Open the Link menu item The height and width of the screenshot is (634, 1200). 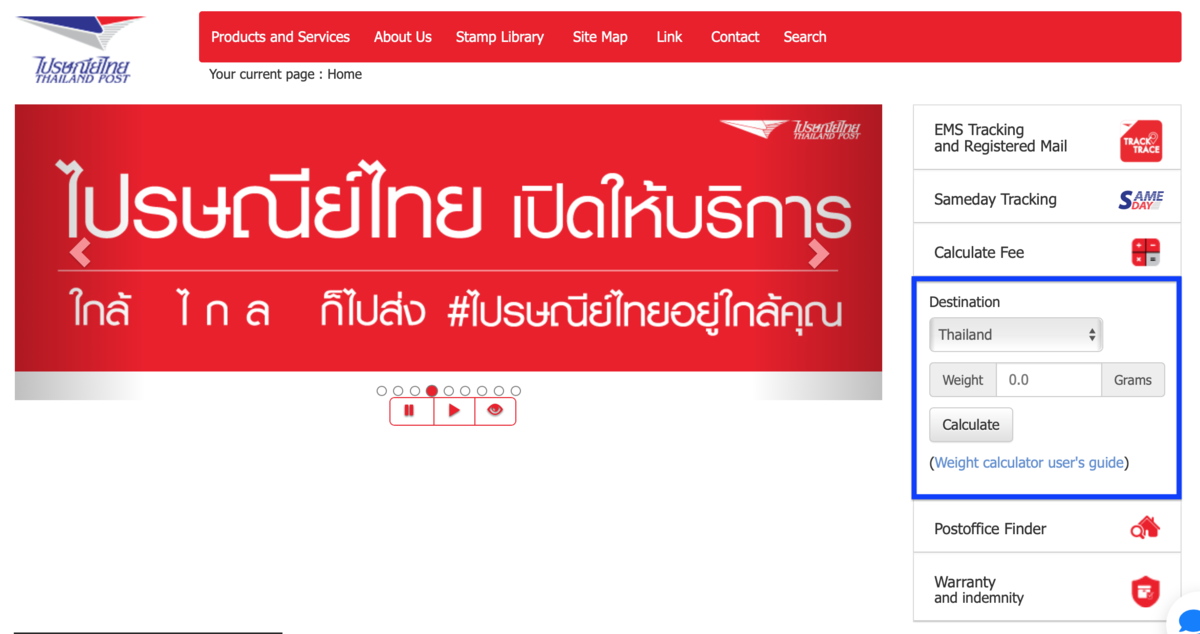coord(669,37)
